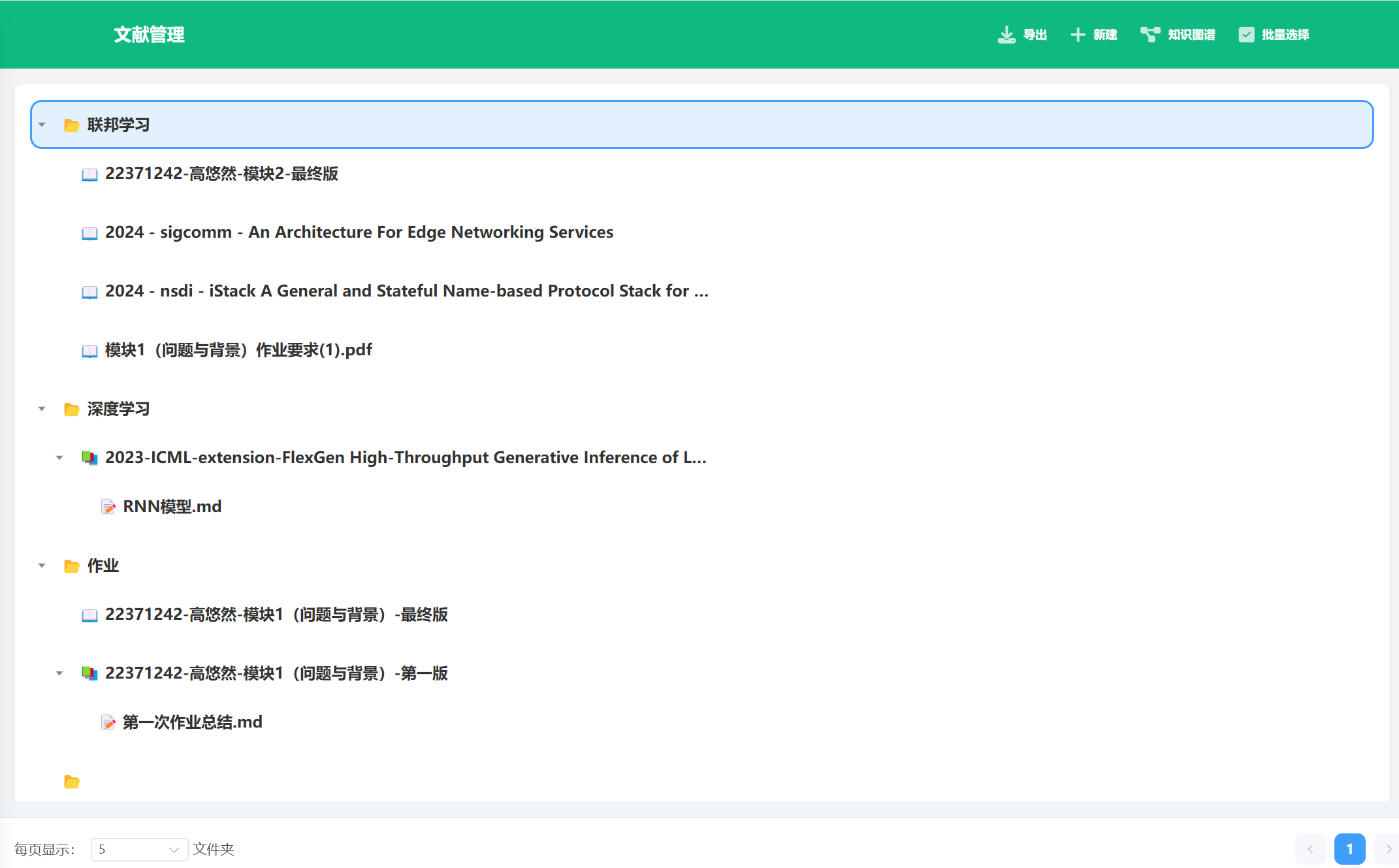Click the book icon beside the sigcomm paper

pos(89,233)
